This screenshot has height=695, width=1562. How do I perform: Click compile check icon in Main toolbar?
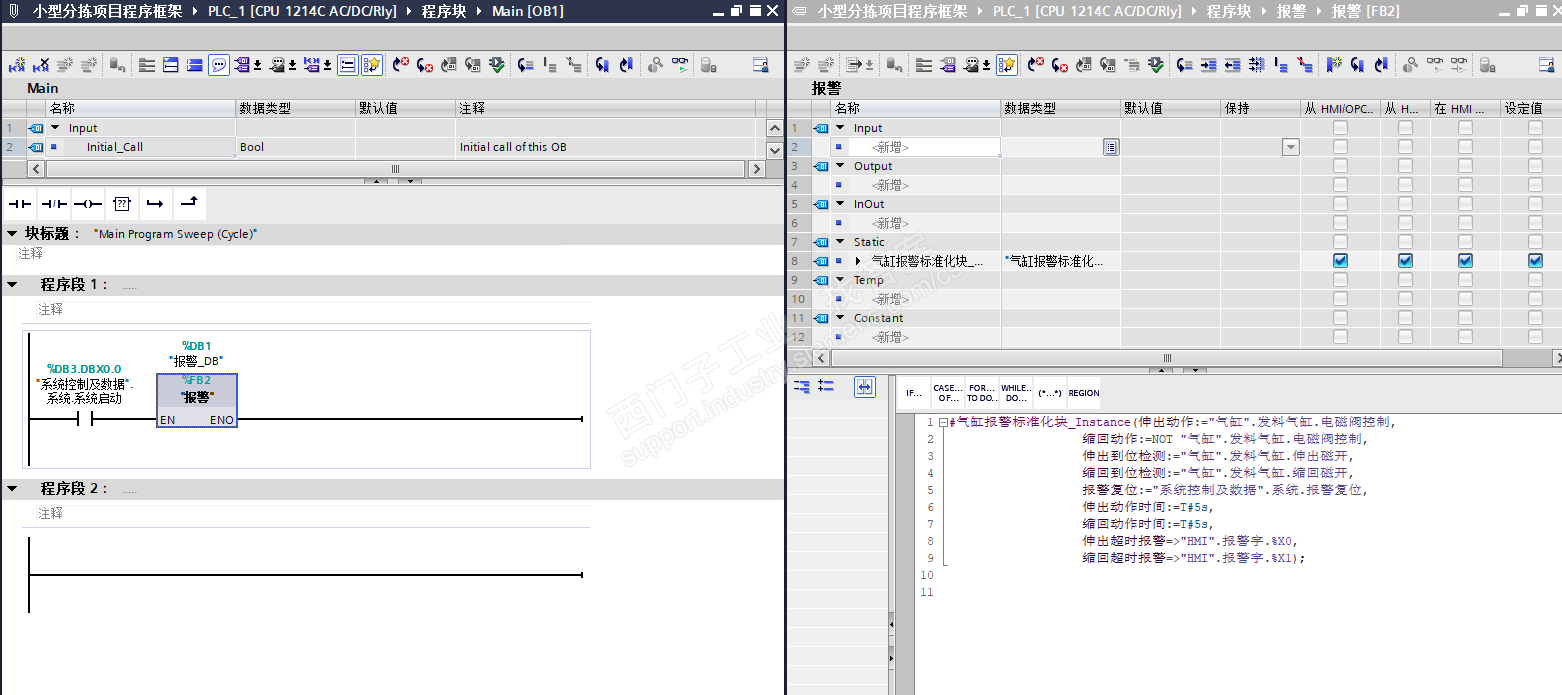(x=497, y=65)
